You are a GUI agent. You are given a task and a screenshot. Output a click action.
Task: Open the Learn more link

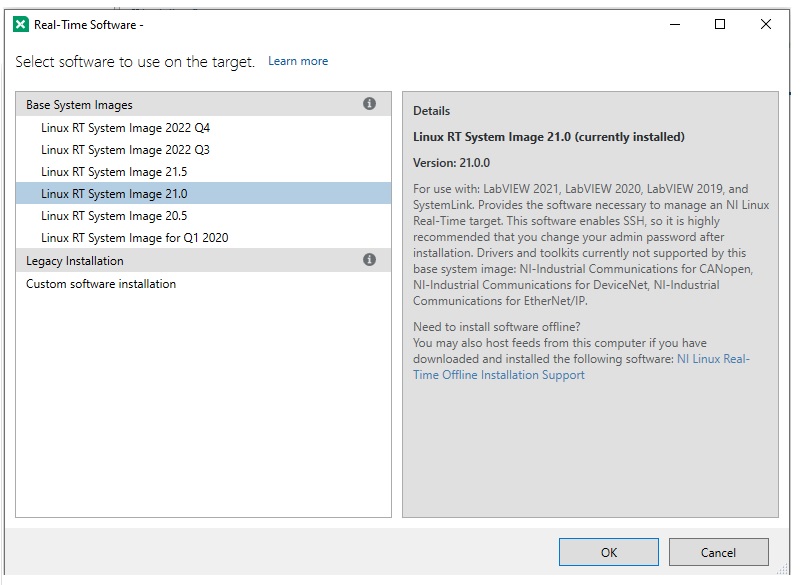point(298,61)
